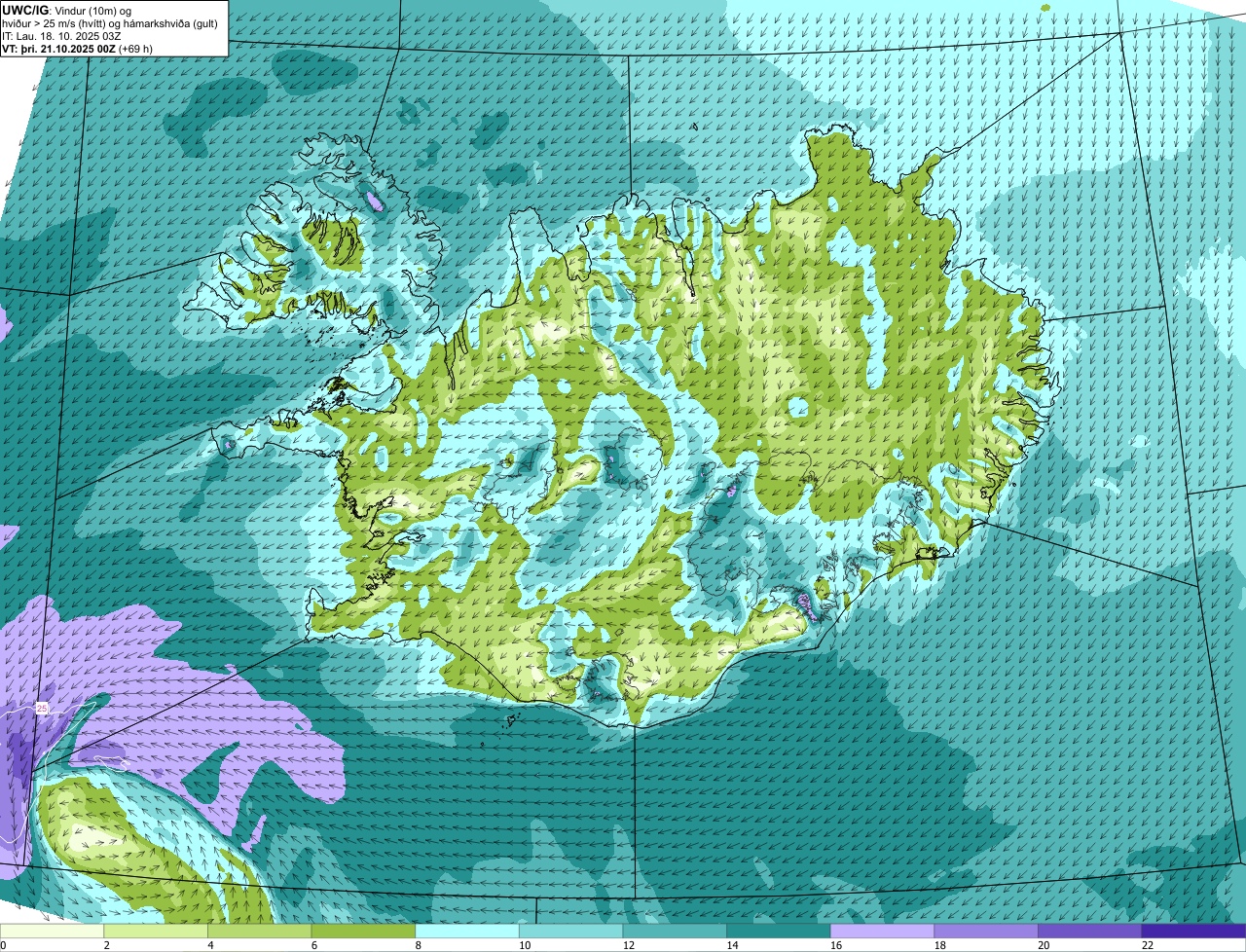The image size is (1246, 952).
Task: Click the legend scale label "10"
Action: (x=525, y=945)
